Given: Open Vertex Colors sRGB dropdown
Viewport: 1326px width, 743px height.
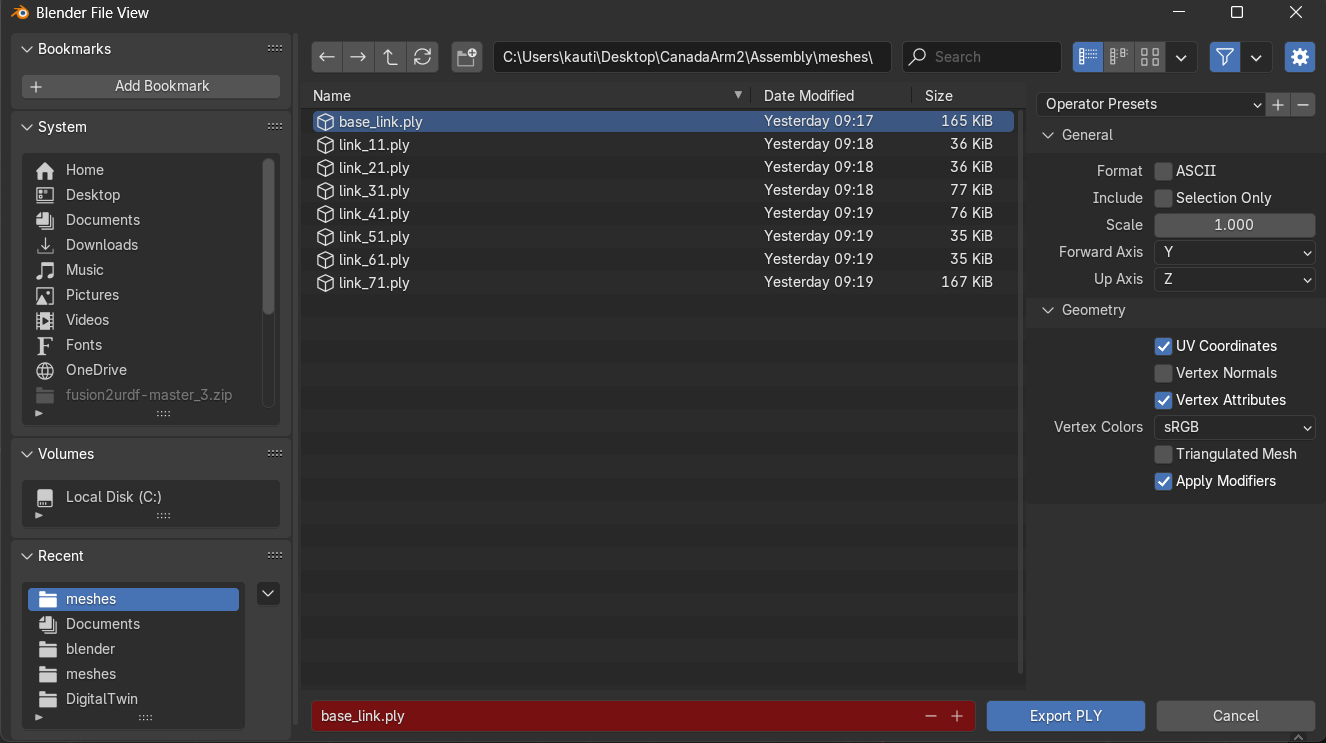Looking at the screenshot, I should [x=1234, y=427].
